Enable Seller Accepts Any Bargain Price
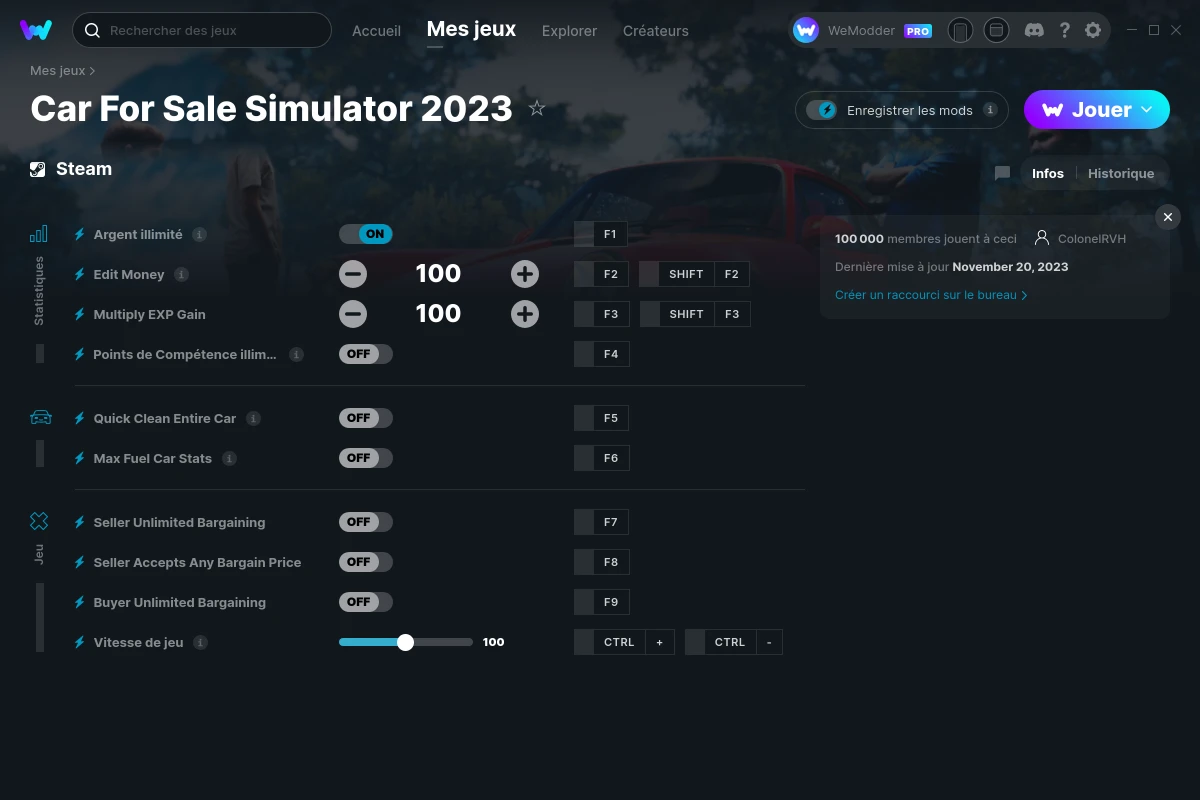Screen dimensions: 1200x800 coord(366,562)
